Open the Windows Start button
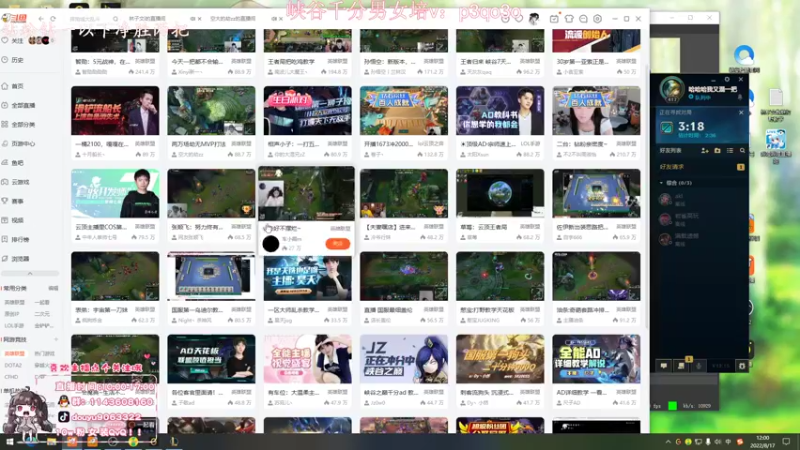800x450 pixels. pyautogui.click(x=9, y=442)
